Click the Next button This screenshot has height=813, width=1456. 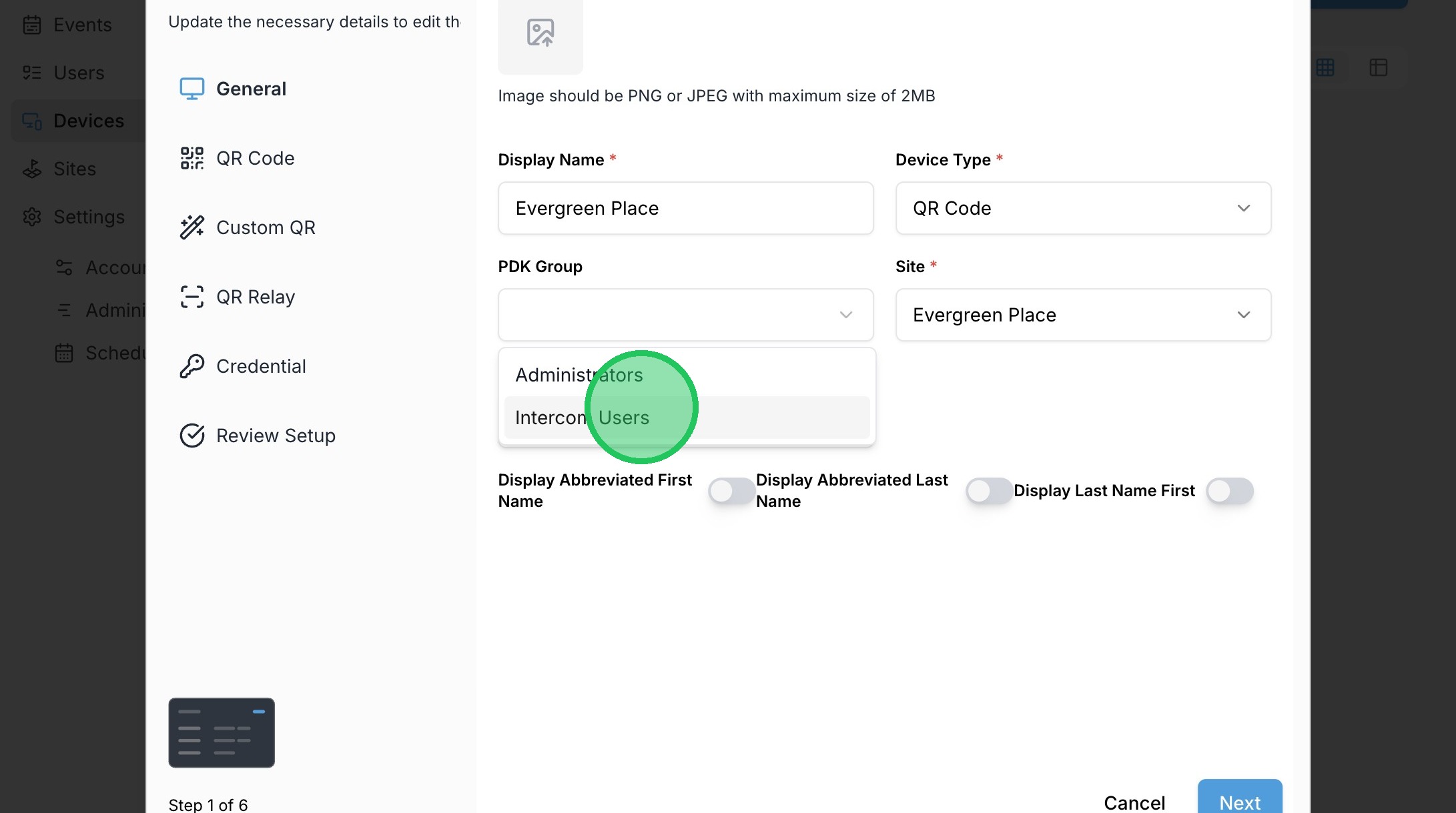tap(1239, 800)
